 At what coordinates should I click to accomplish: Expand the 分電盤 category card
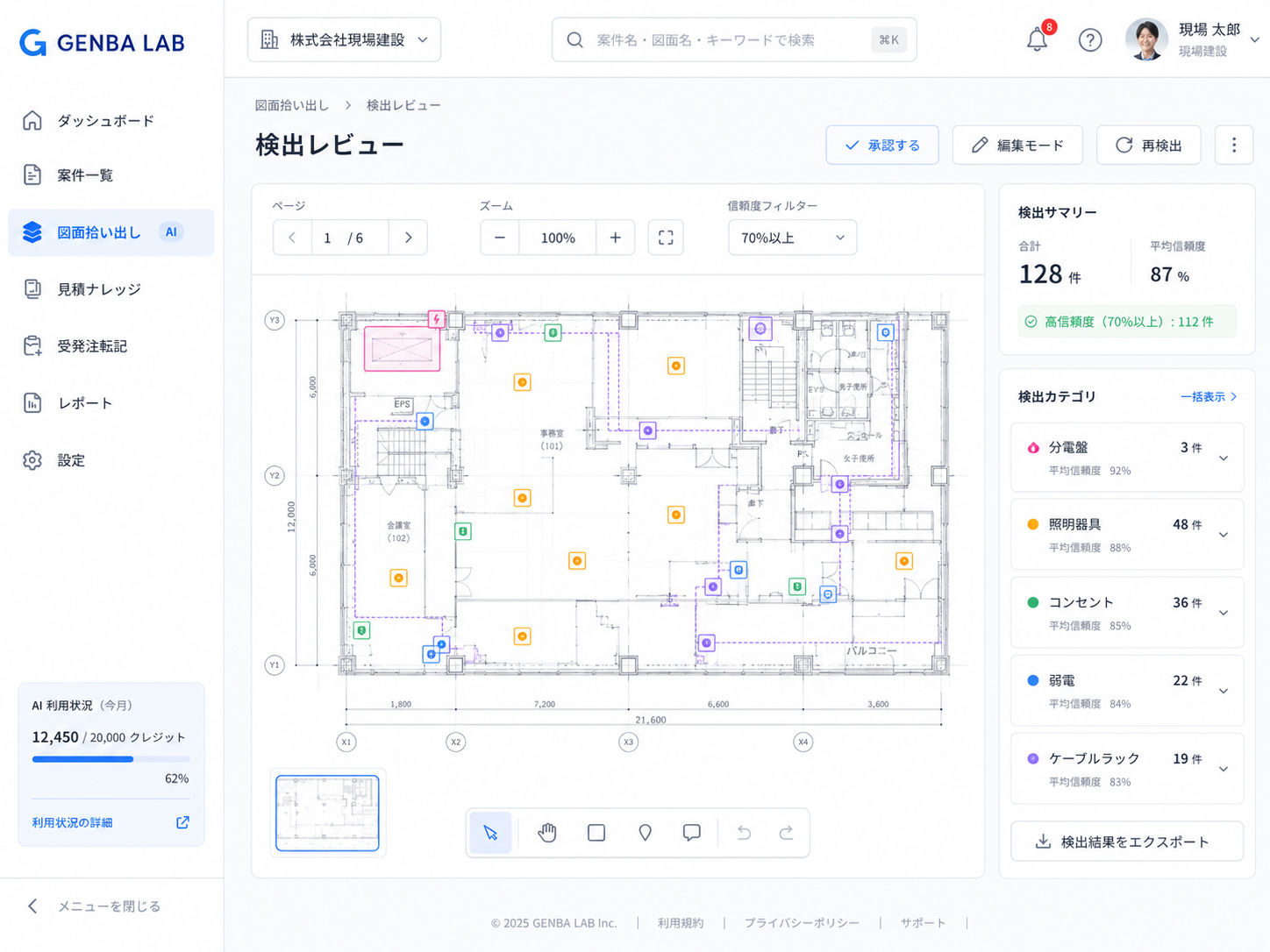pos(1127,458)
